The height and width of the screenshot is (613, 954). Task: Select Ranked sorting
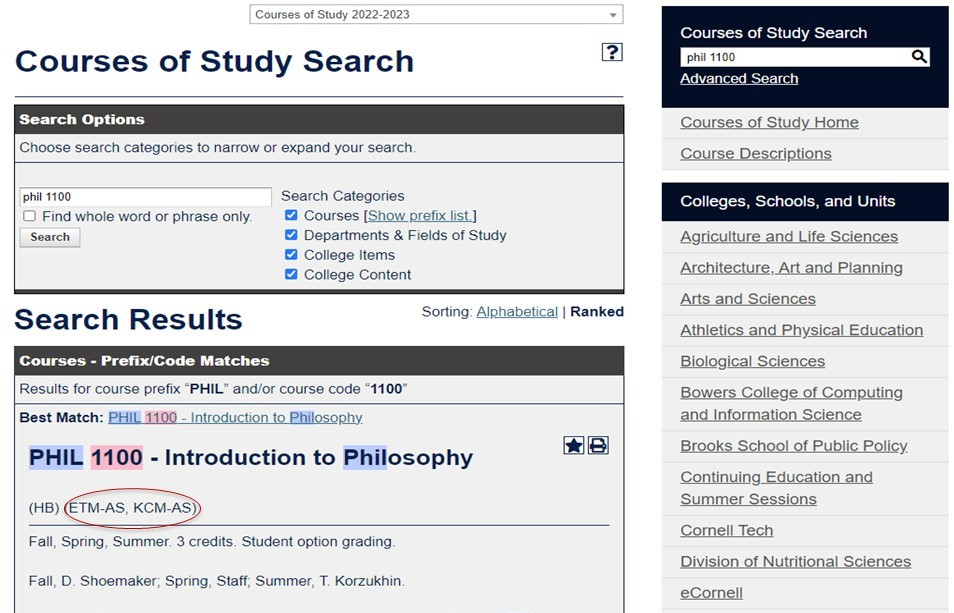click(x=596, y=311)
